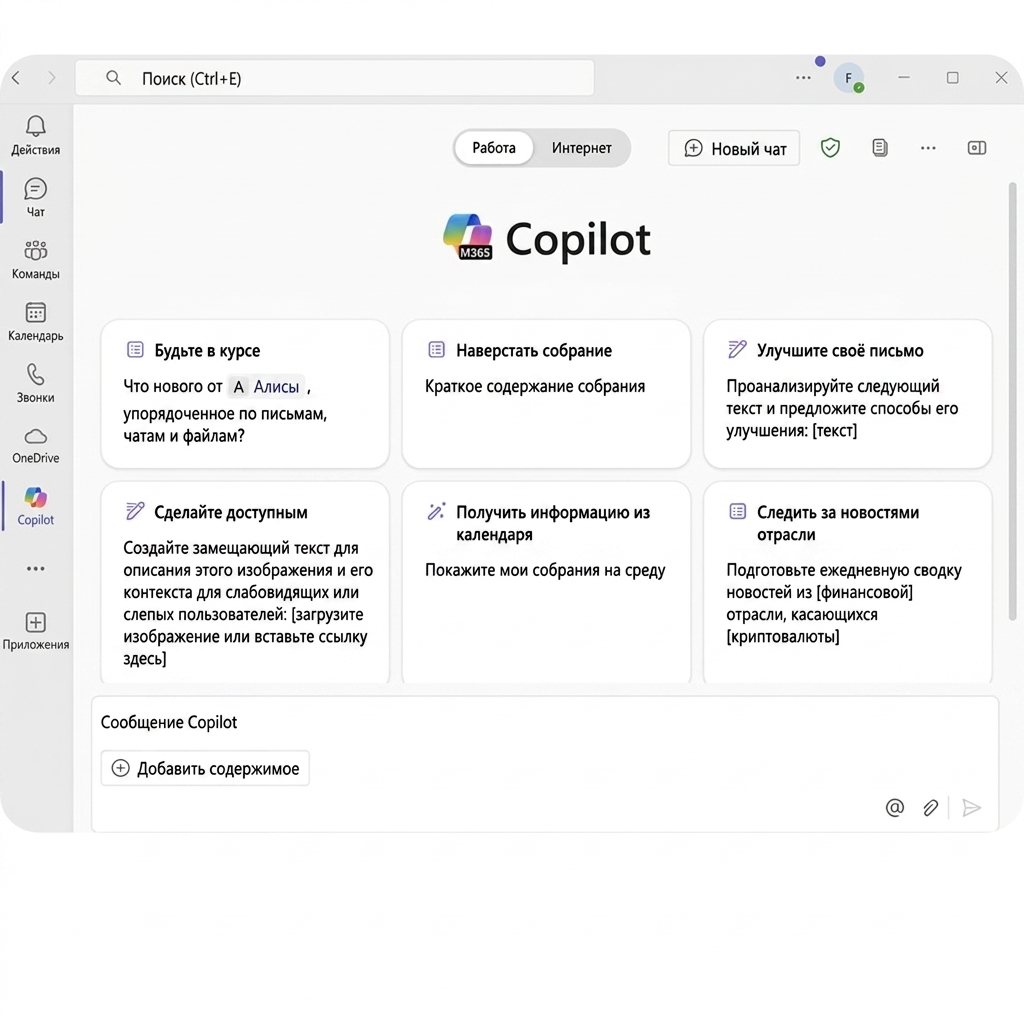Screen dimensions: 1024x1024
Task: Start a Новый чат
Action: 734,148
